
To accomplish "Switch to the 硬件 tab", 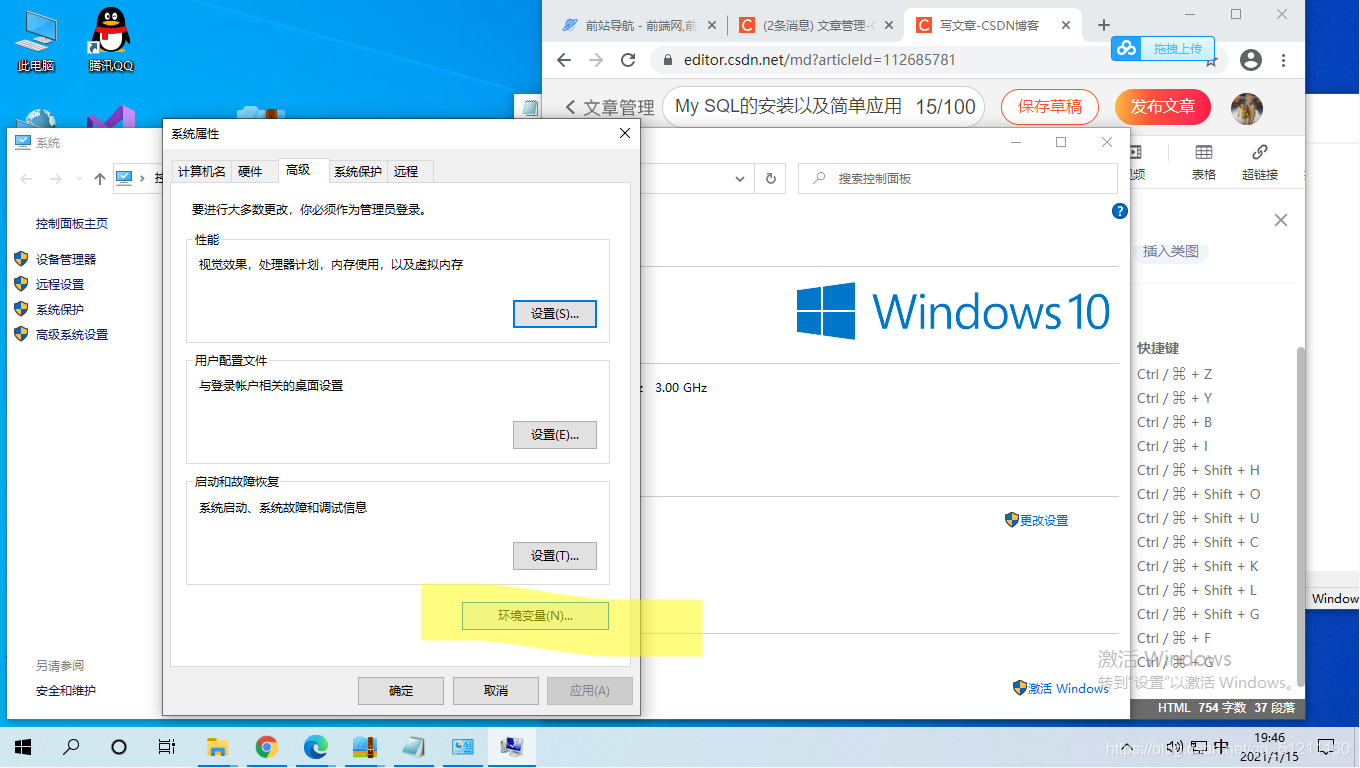I will click(250, 172).
